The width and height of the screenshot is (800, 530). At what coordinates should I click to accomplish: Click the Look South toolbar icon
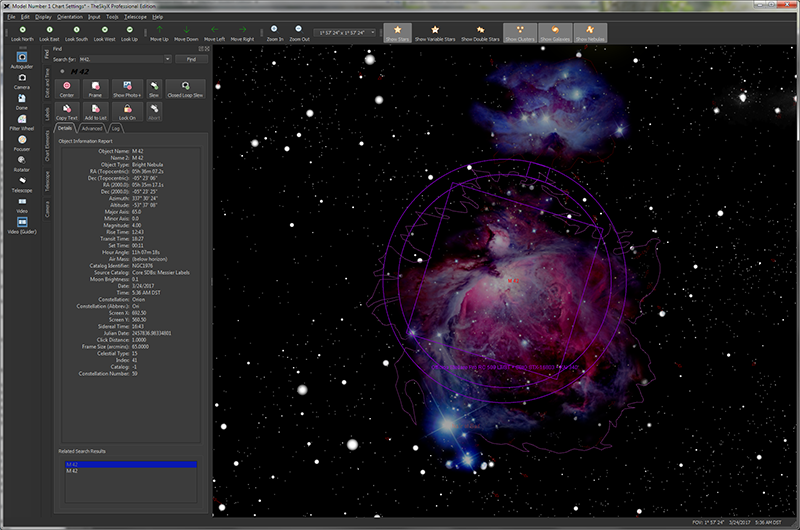[77, 33]
